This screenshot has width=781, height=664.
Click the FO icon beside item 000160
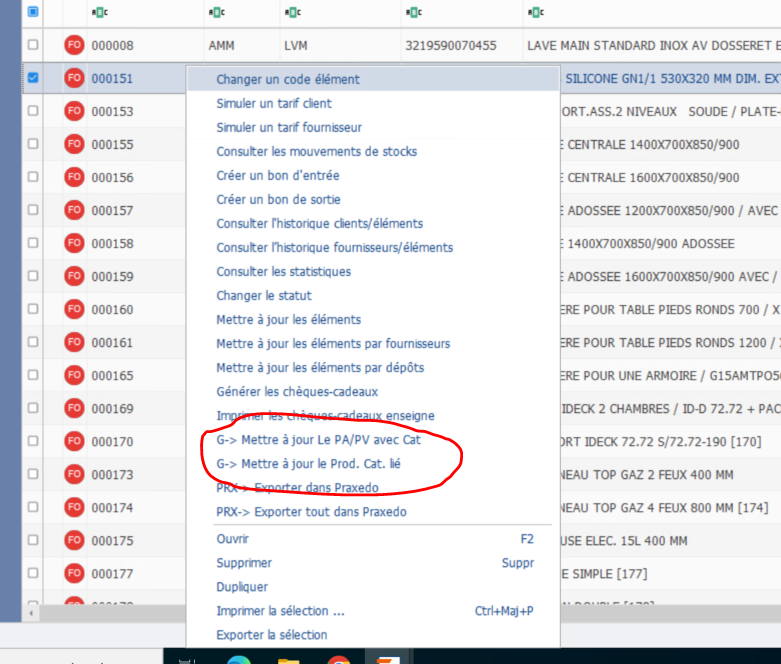[x=74, y=309]
